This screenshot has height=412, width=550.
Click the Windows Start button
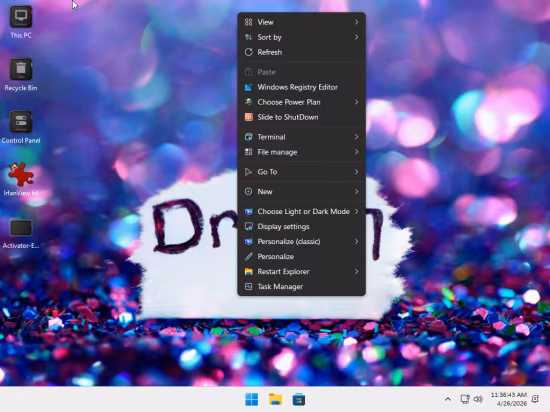click(251, 399)
